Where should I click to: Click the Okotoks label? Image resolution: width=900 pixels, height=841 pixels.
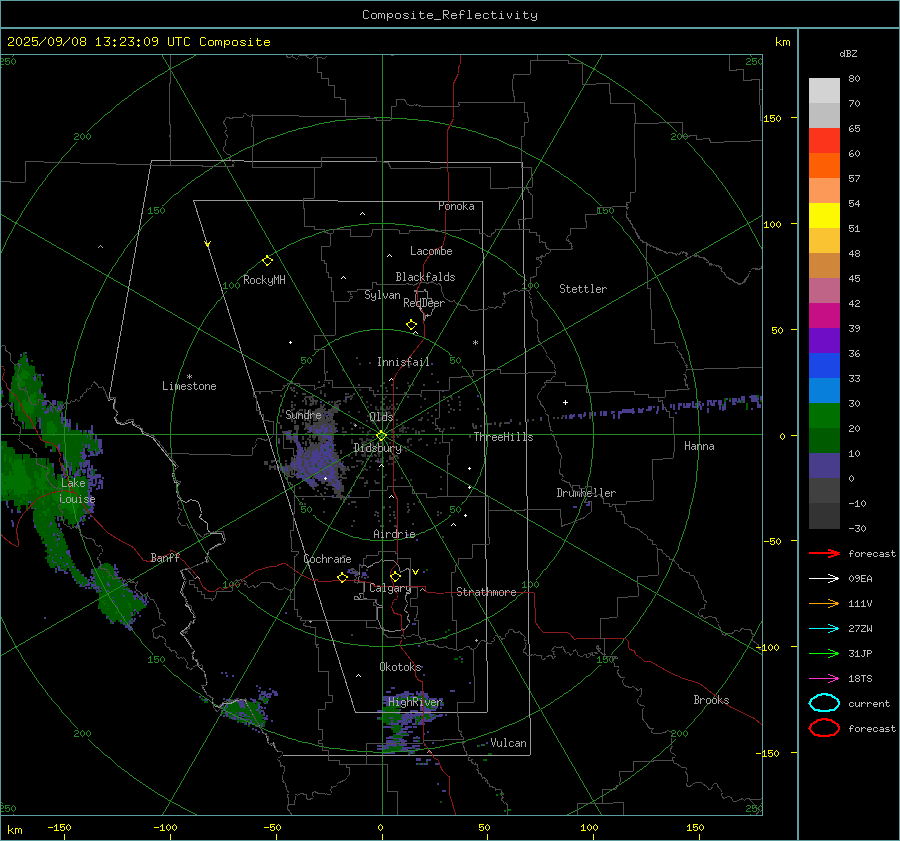coord(400,667)
